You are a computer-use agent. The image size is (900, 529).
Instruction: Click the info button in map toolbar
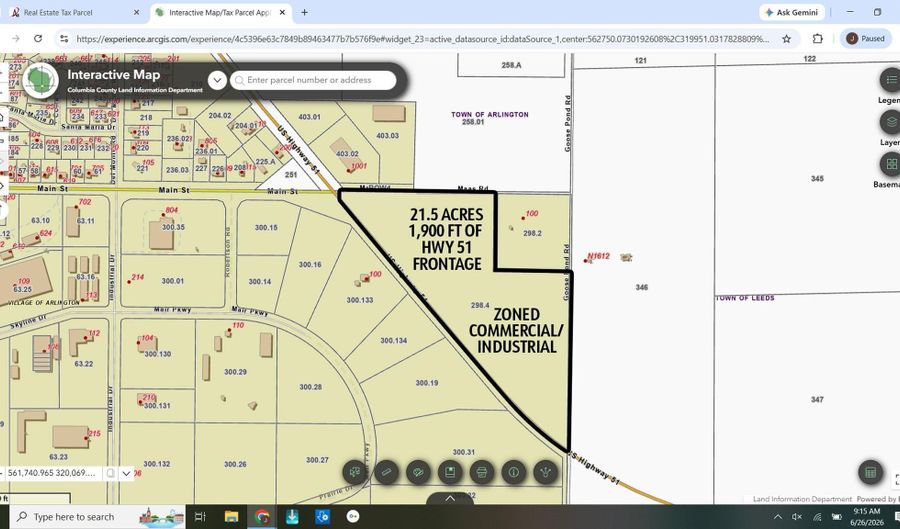pos(514,472)
